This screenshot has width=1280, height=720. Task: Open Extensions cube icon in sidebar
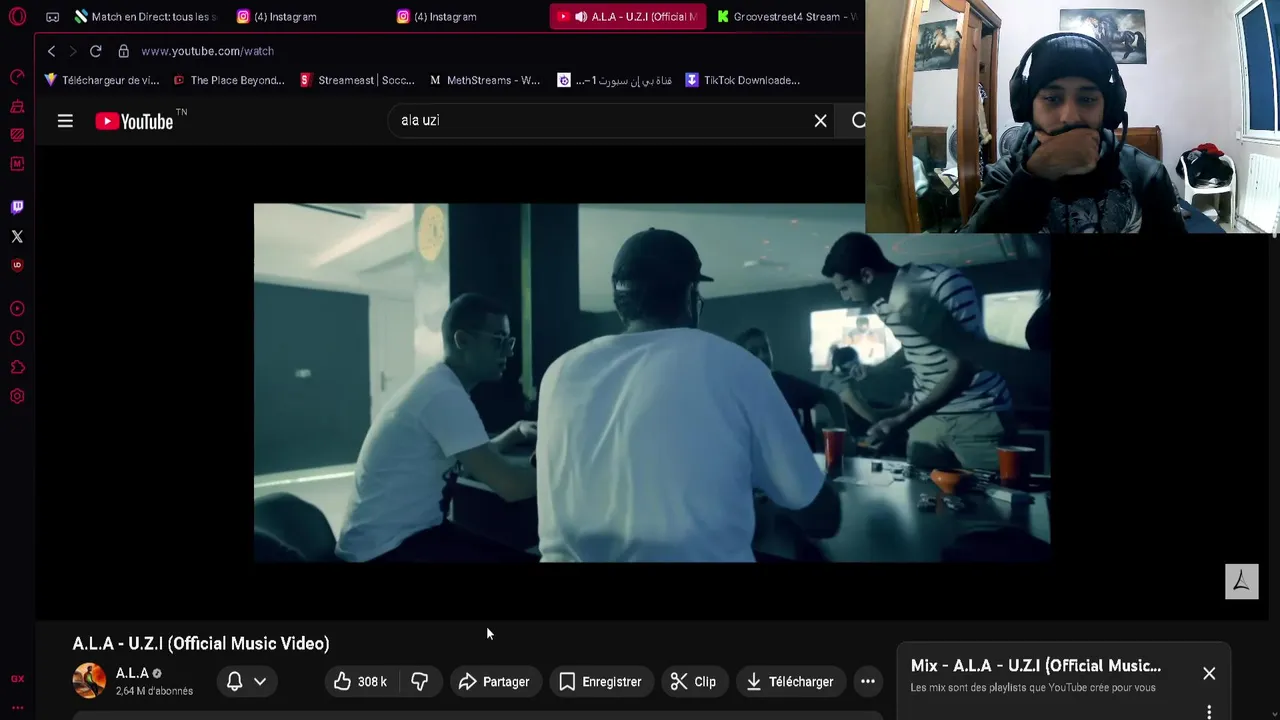click(x=17, y=367)
